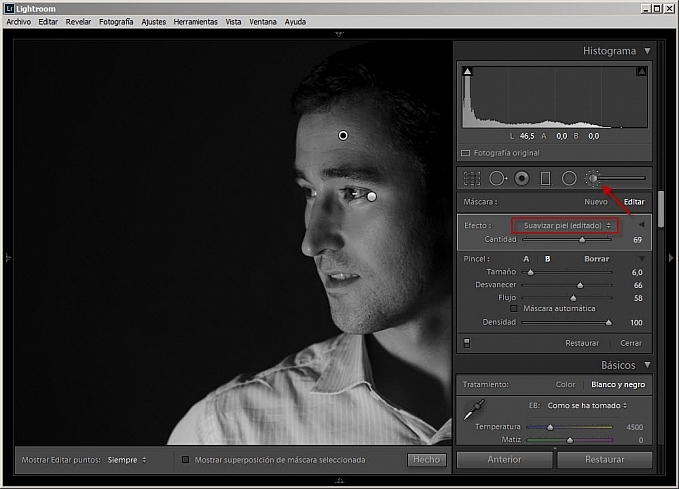Click Restaurar in the brush panel
679x489 pixels.
tap(582, 343)
